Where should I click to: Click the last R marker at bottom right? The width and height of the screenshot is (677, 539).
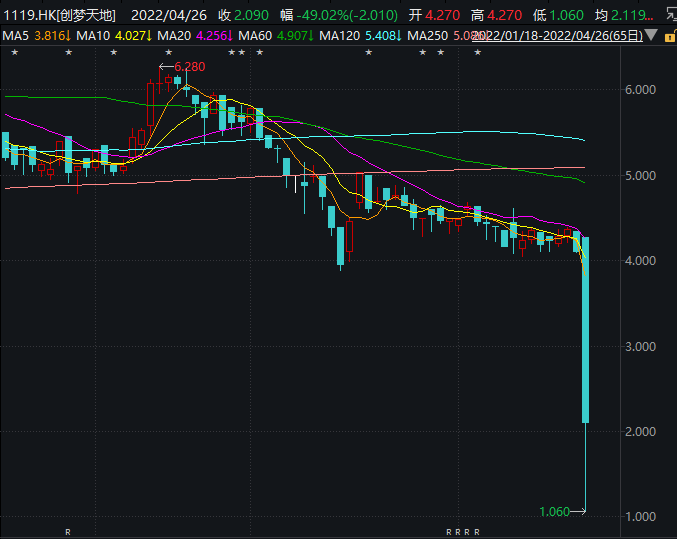click(477, 532)
